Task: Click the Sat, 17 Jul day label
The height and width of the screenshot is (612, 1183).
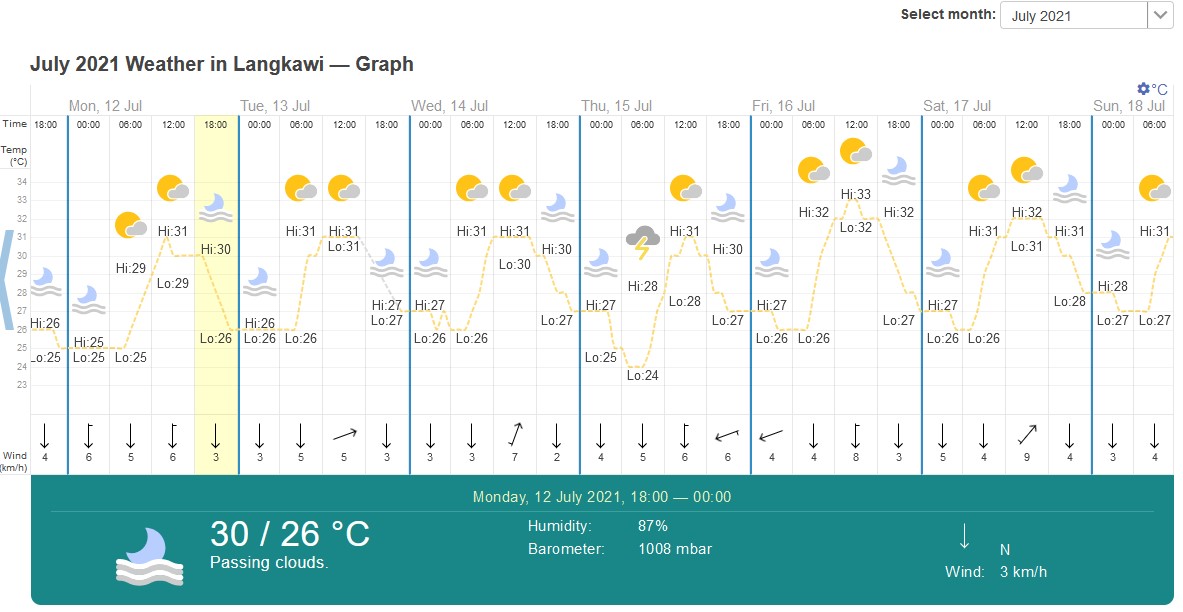Action: pos(957,106)
